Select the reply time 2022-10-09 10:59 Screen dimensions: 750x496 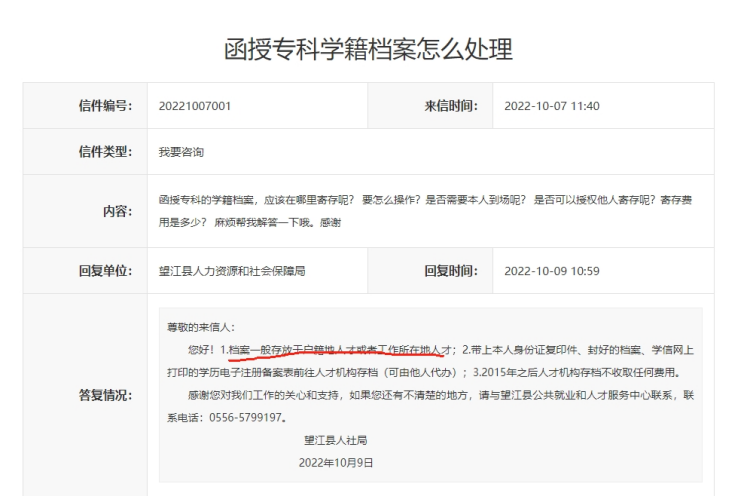551,271
